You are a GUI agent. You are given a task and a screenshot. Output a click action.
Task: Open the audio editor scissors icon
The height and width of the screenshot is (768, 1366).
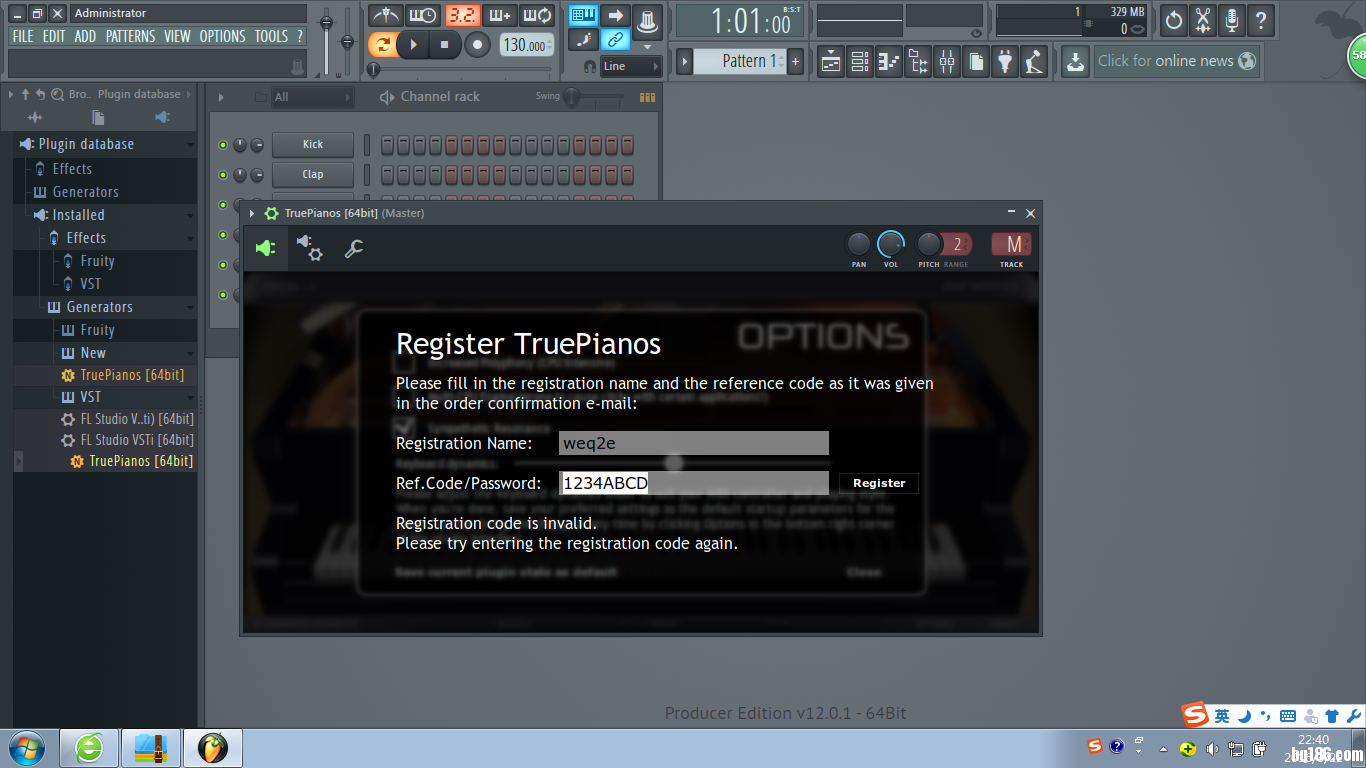(1203, 19)
